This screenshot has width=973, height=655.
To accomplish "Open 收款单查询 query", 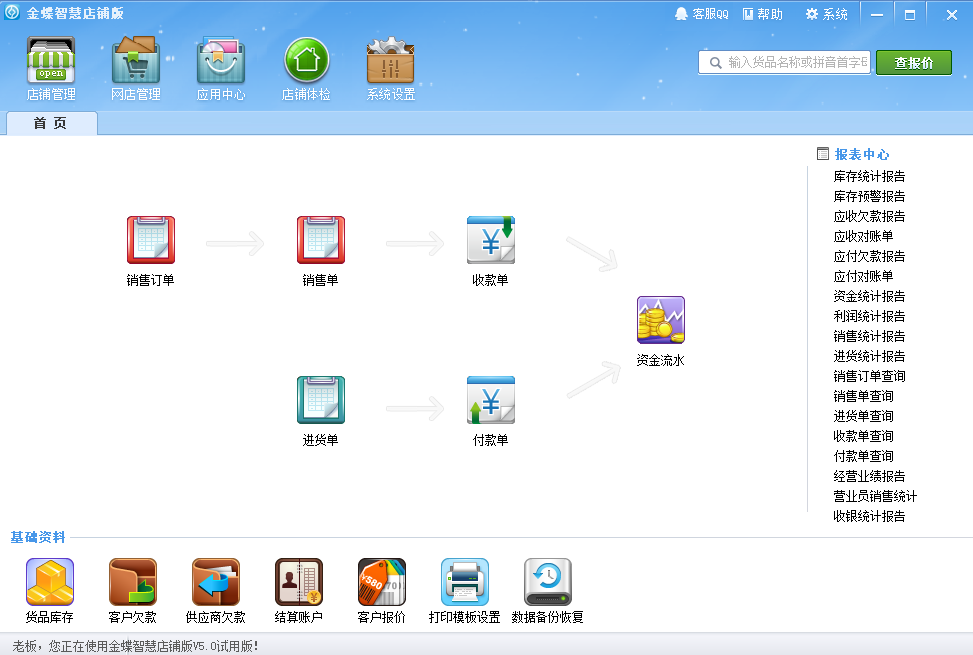I will pyautogui.click(x=863, y=436).
